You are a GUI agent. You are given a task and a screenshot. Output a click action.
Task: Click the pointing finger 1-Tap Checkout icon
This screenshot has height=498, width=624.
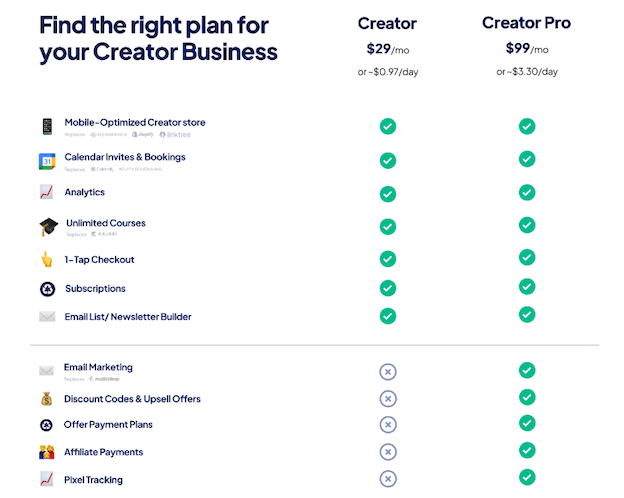pos(47,260)
